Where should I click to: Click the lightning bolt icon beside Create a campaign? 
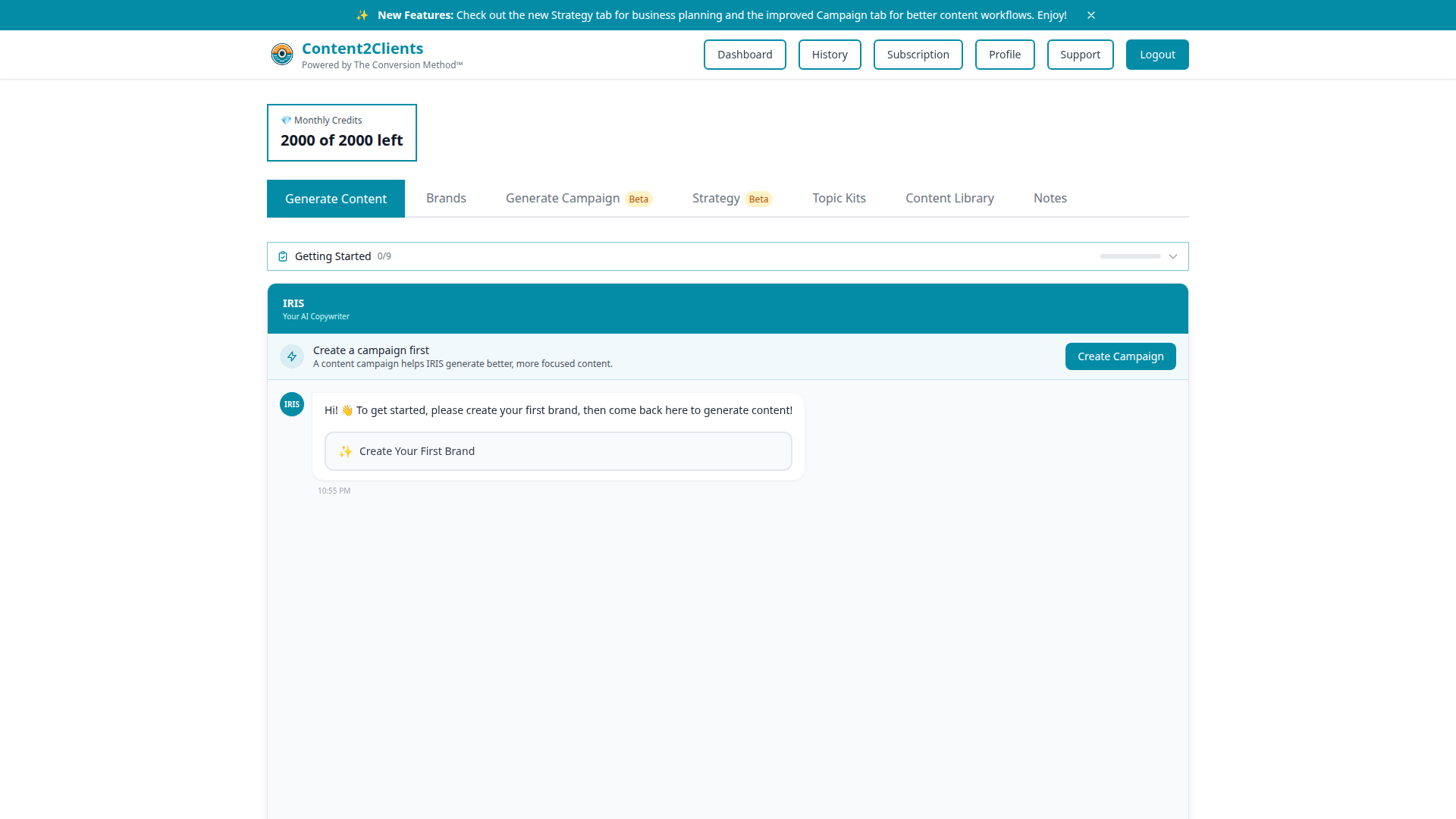pyautogui.click(x=292, y=356)
